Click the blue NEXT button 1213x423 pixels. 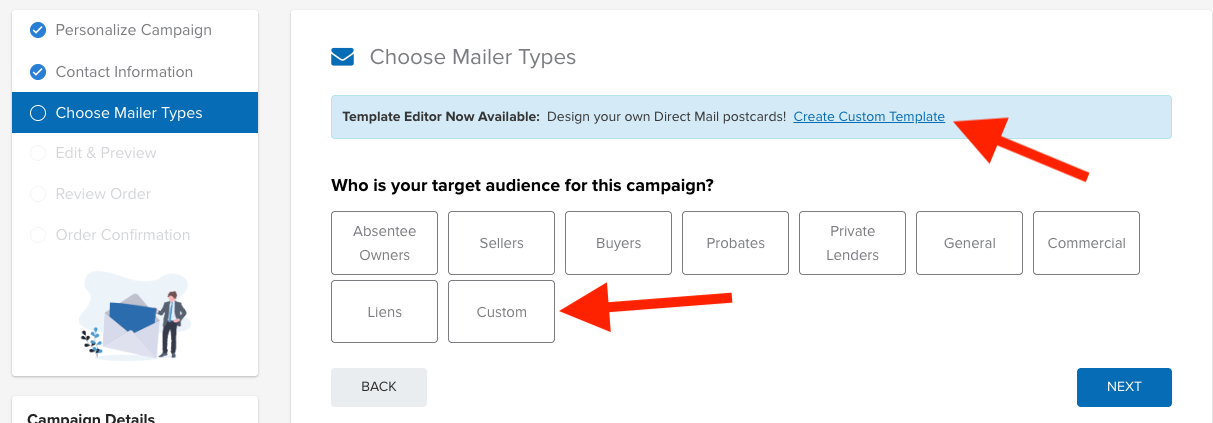coord(1124,387)
